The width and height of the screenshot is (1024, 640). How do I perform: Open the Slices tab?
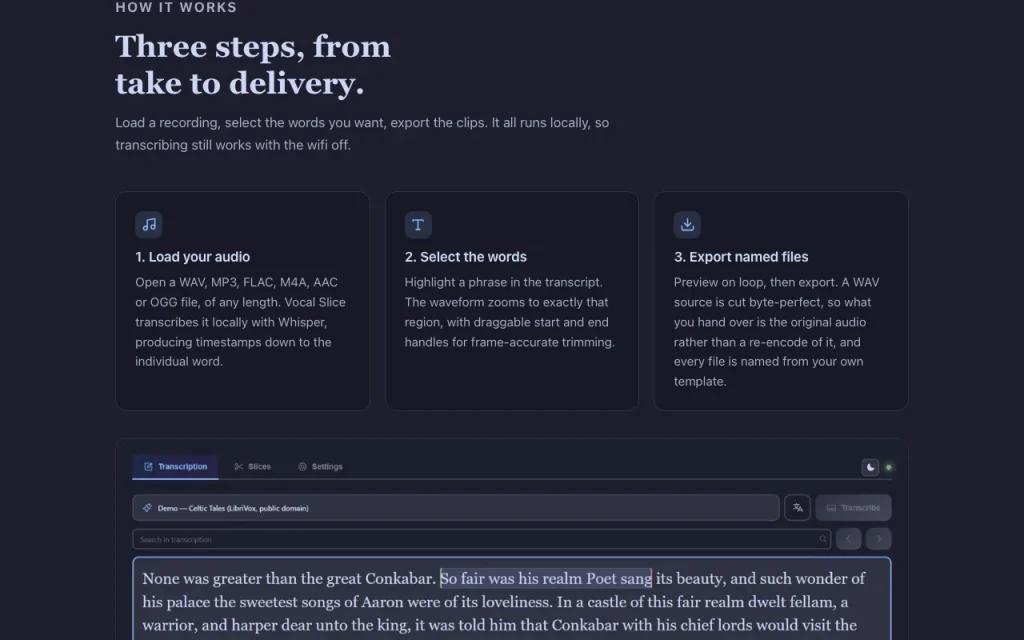pos(252,467)
